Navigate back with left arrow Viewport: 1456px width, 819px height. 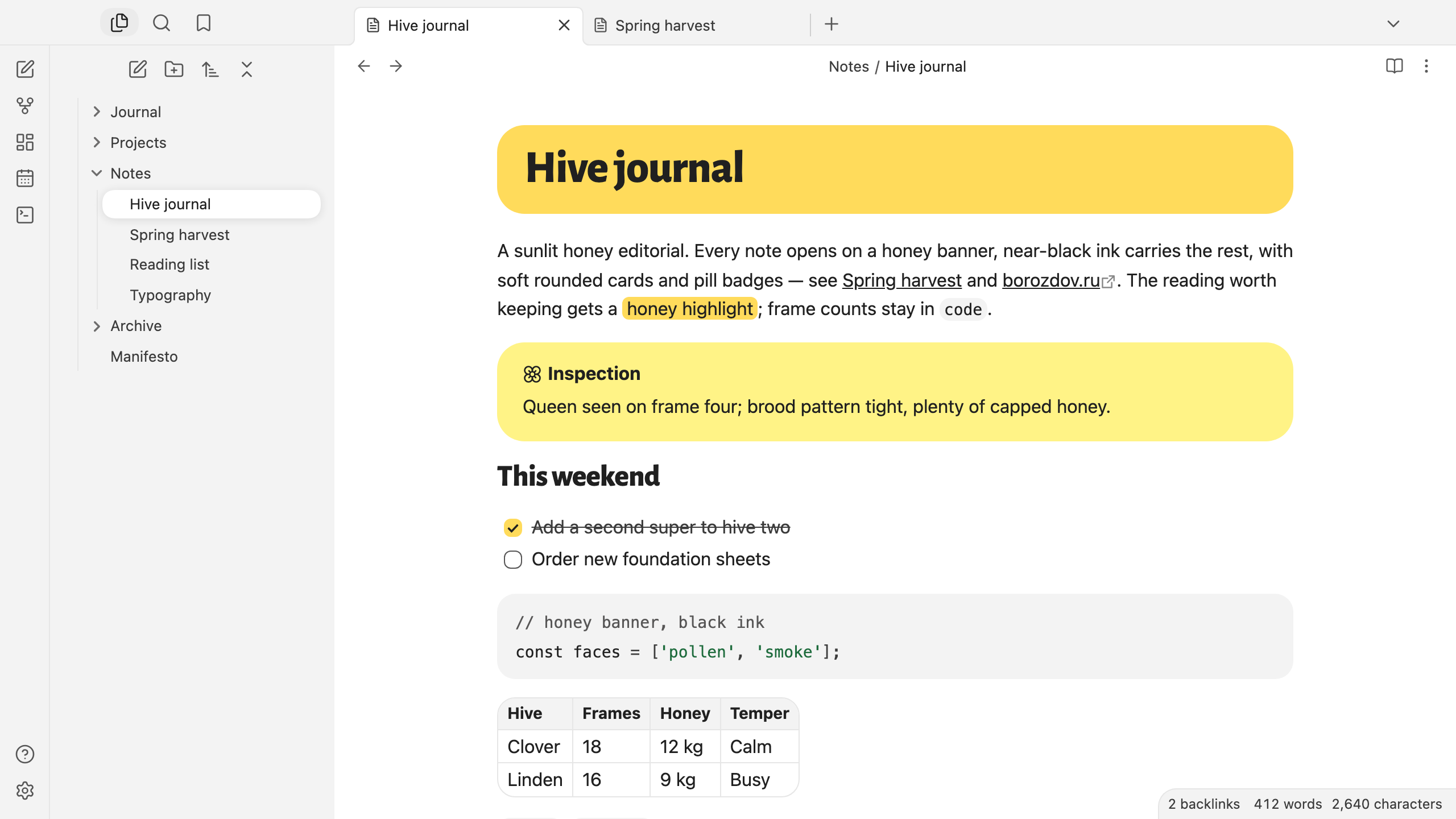point(364,67)
